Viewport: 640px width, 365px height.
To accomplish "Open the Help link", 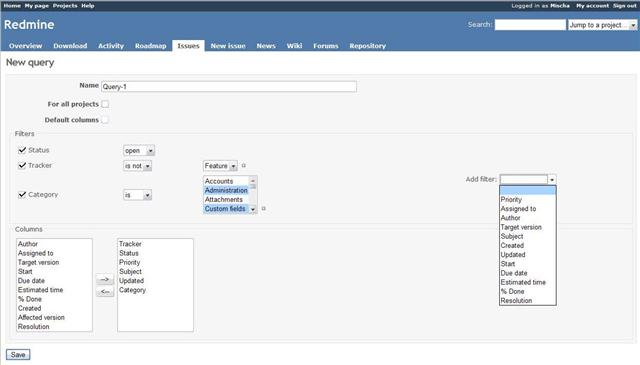I will pos(88,6).
